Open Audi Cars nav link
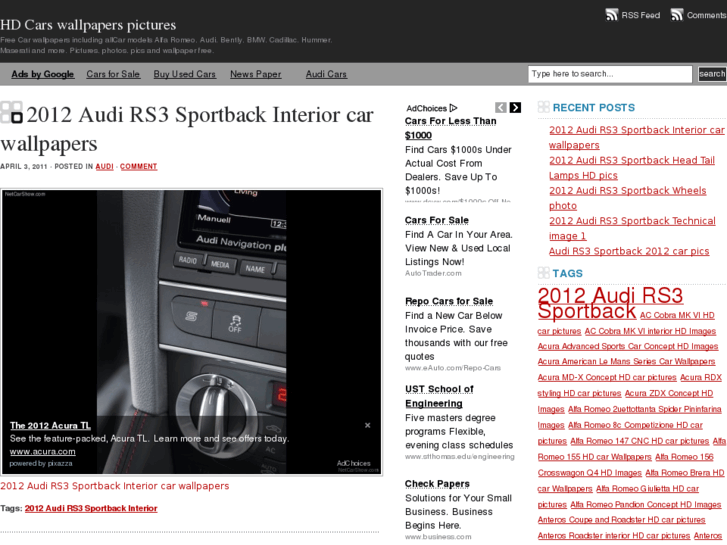This screenshot has width=727, height=545. coord(326,74)
